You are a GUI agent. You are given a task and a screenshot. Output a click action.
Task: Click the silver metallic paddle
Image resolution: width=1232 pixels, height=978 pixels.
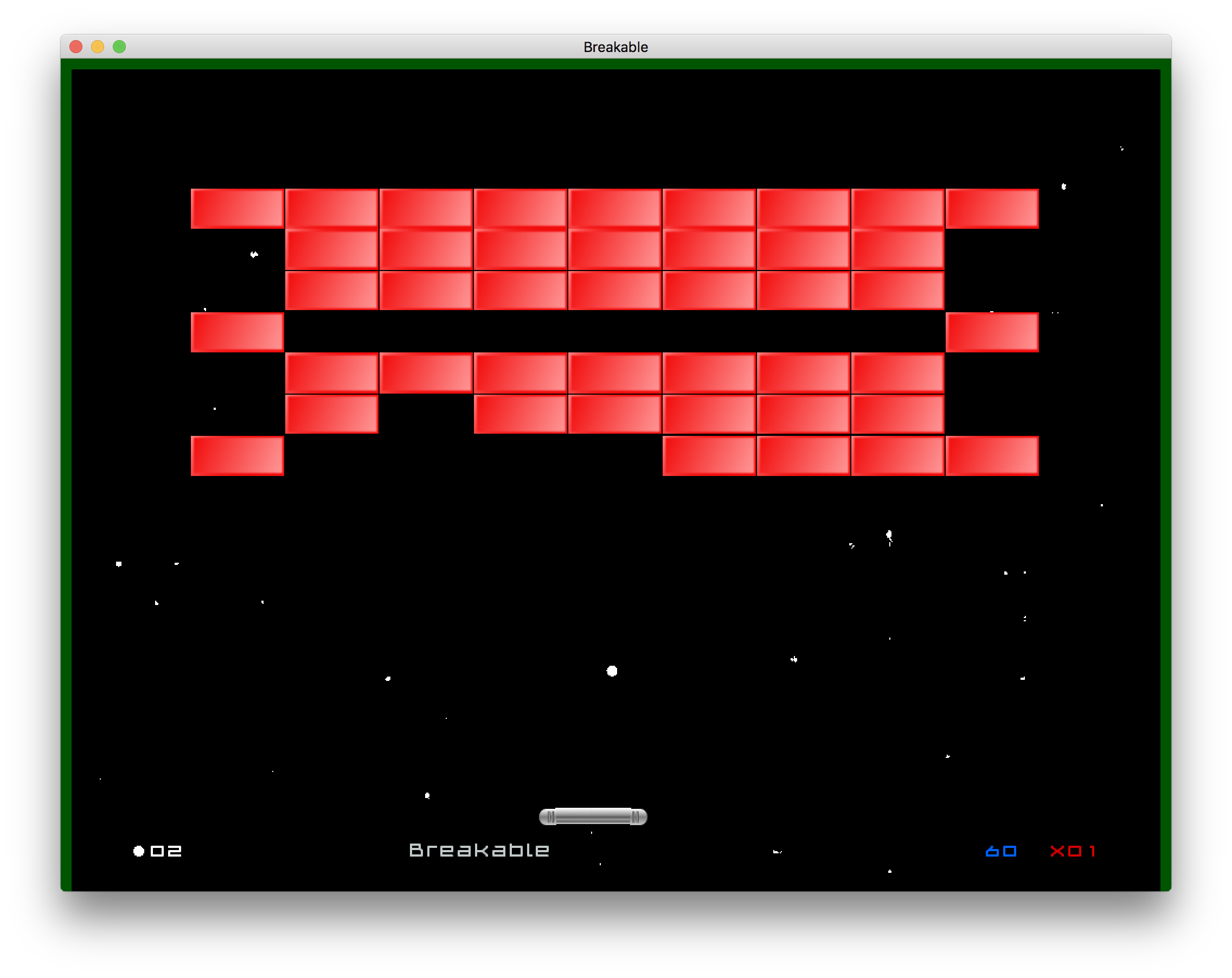click(x=593, y=816)
